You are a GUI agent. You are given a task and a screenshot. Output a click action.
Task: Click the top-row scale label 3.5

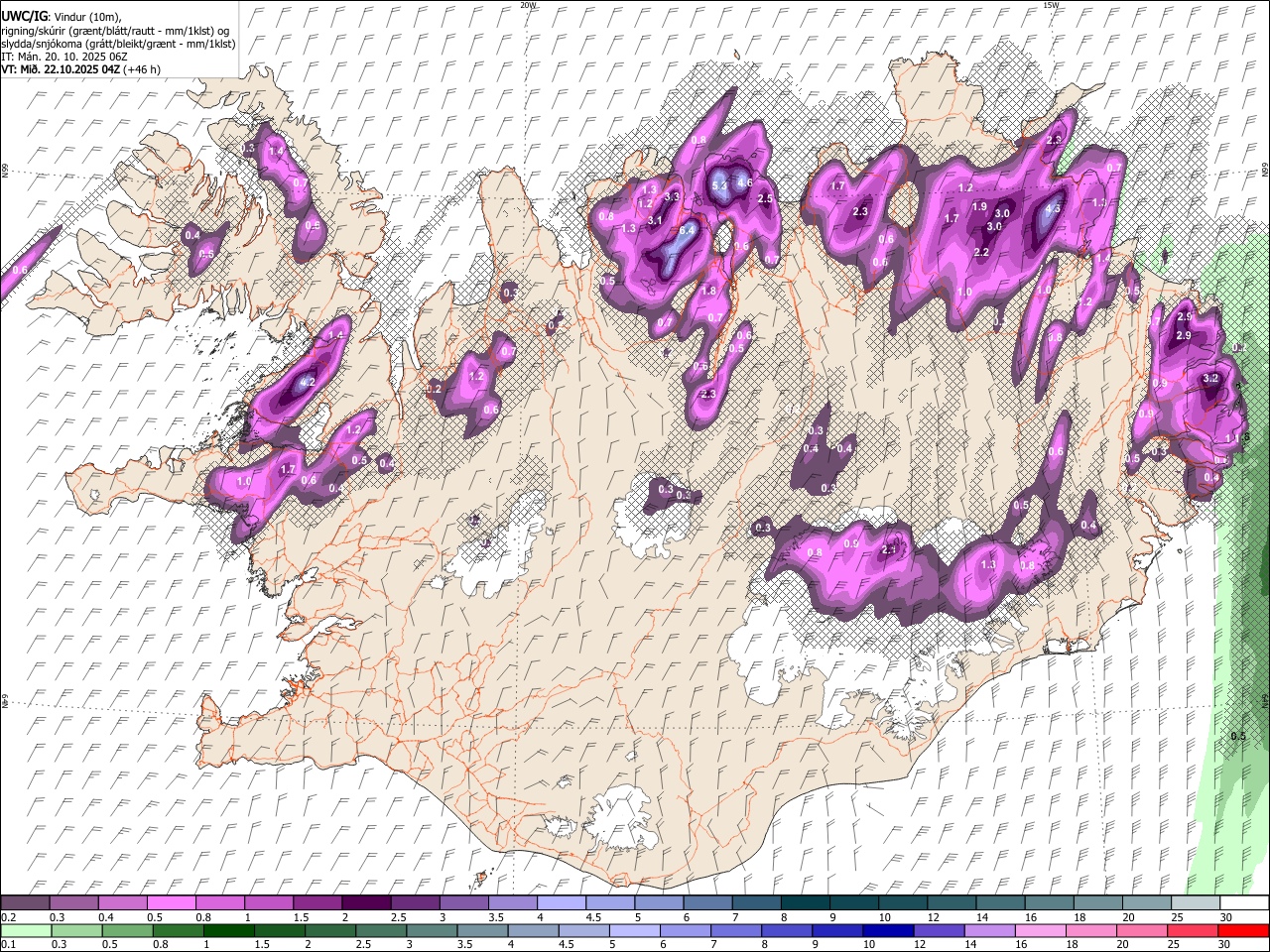[x=495, y=917]
